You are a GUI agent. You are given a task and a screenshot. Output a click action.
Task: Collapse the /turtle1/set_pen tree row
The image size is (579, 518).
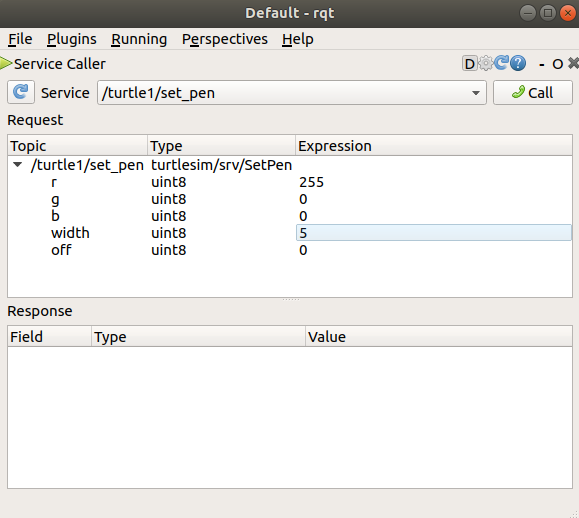click(17, 165)
